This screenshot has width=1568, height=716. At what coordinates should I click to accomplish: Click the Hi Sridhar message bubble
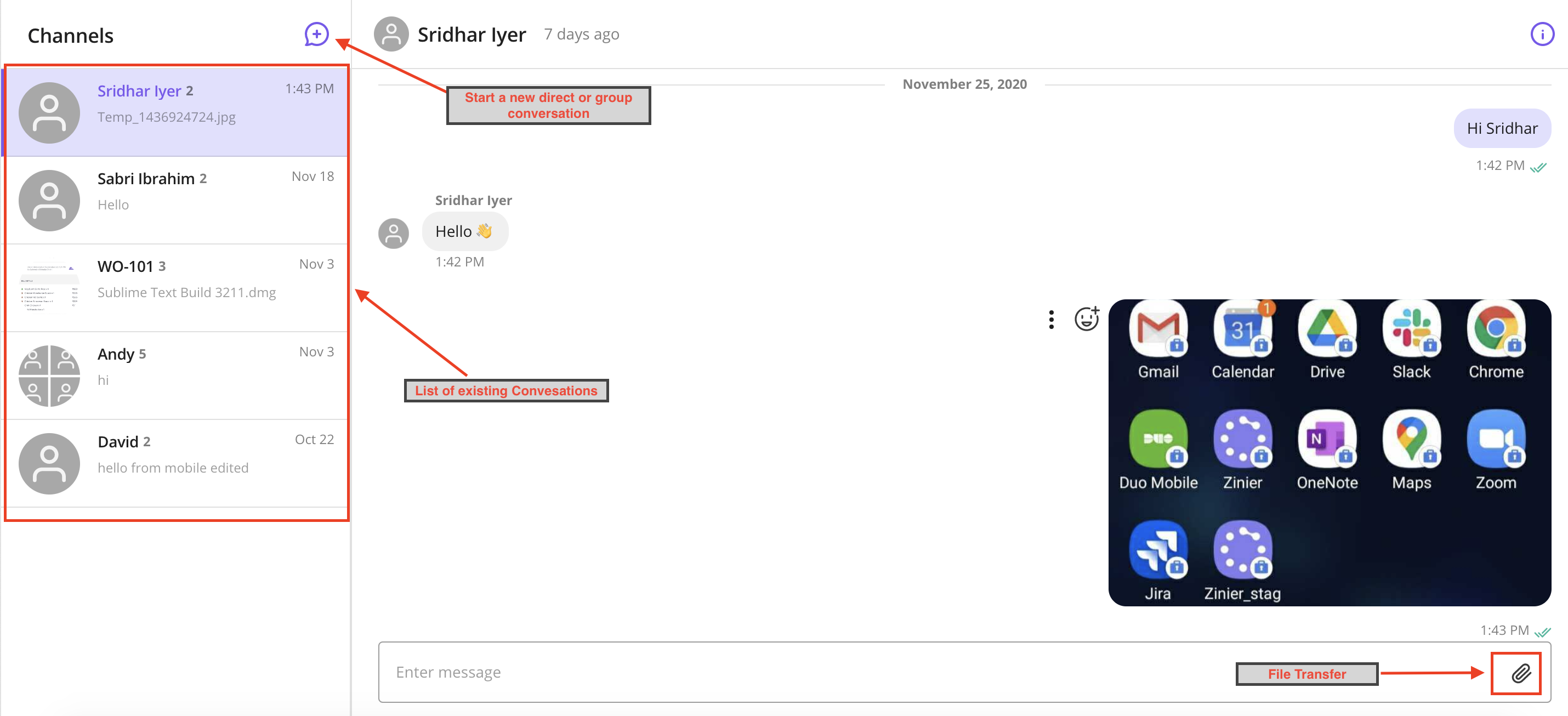coord(1502,128)
